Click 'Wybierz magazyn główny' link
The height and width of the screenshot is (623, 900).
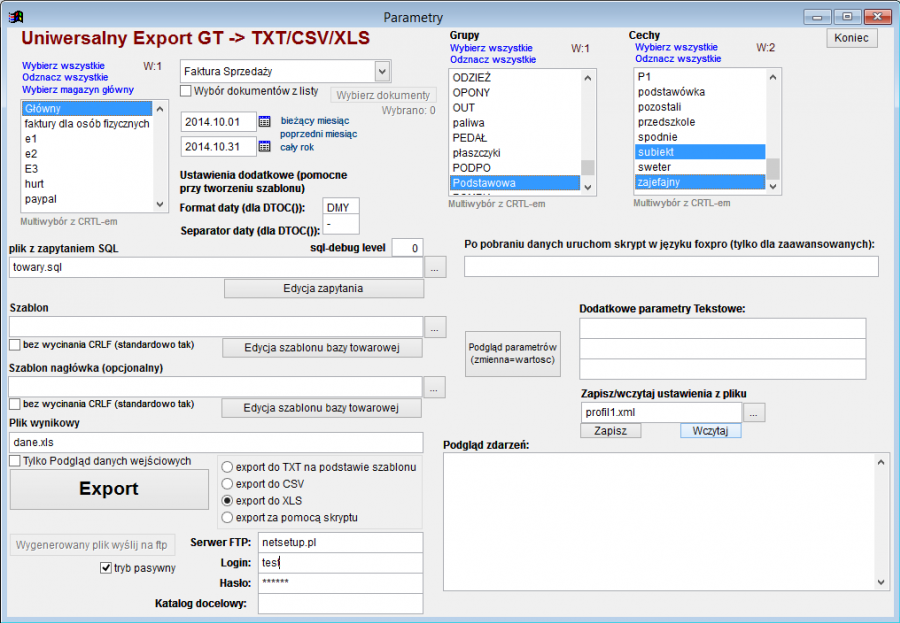[77, 90]
